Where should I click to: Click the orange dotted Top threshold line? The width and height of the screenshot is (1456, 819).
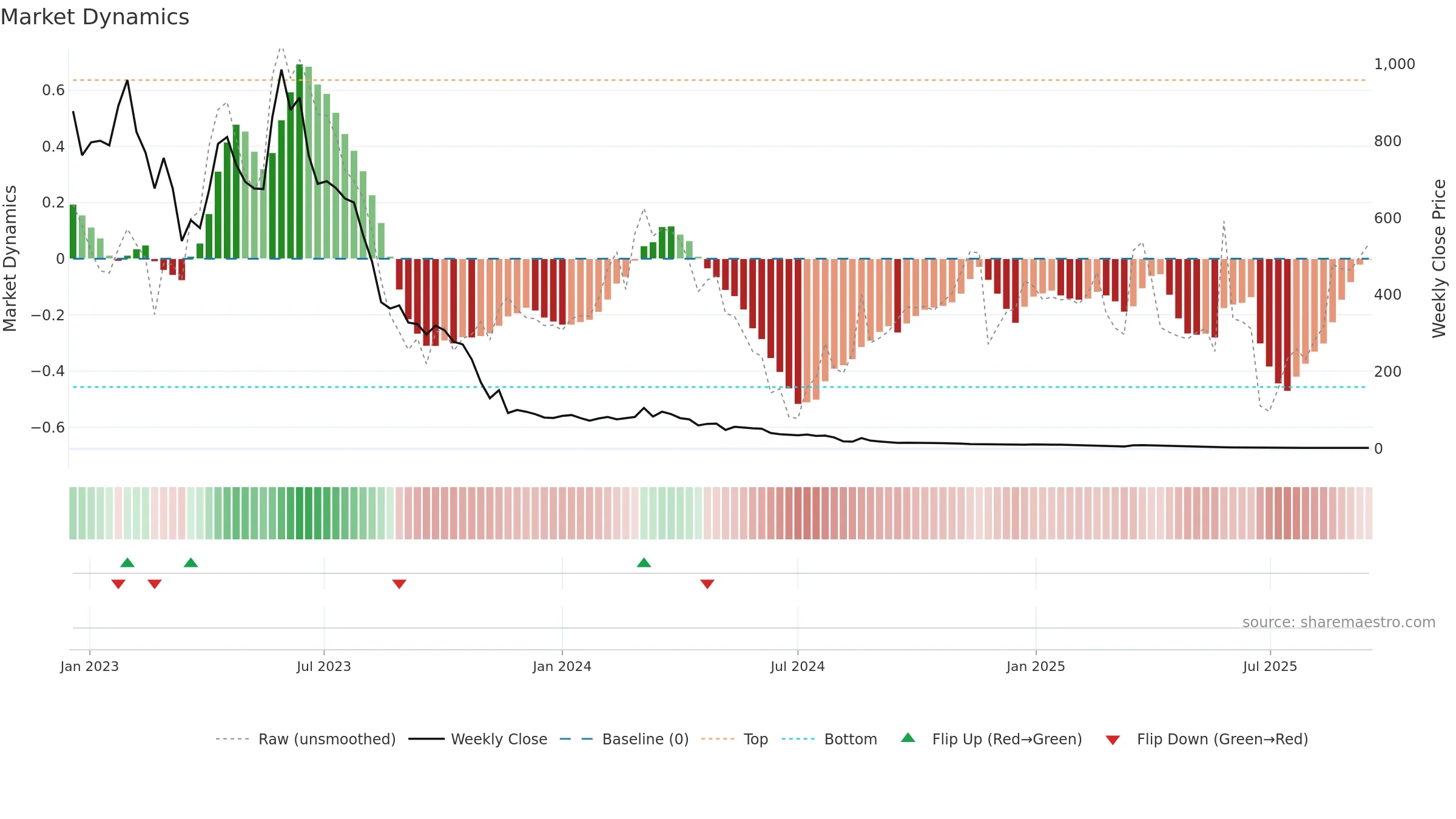719,80
